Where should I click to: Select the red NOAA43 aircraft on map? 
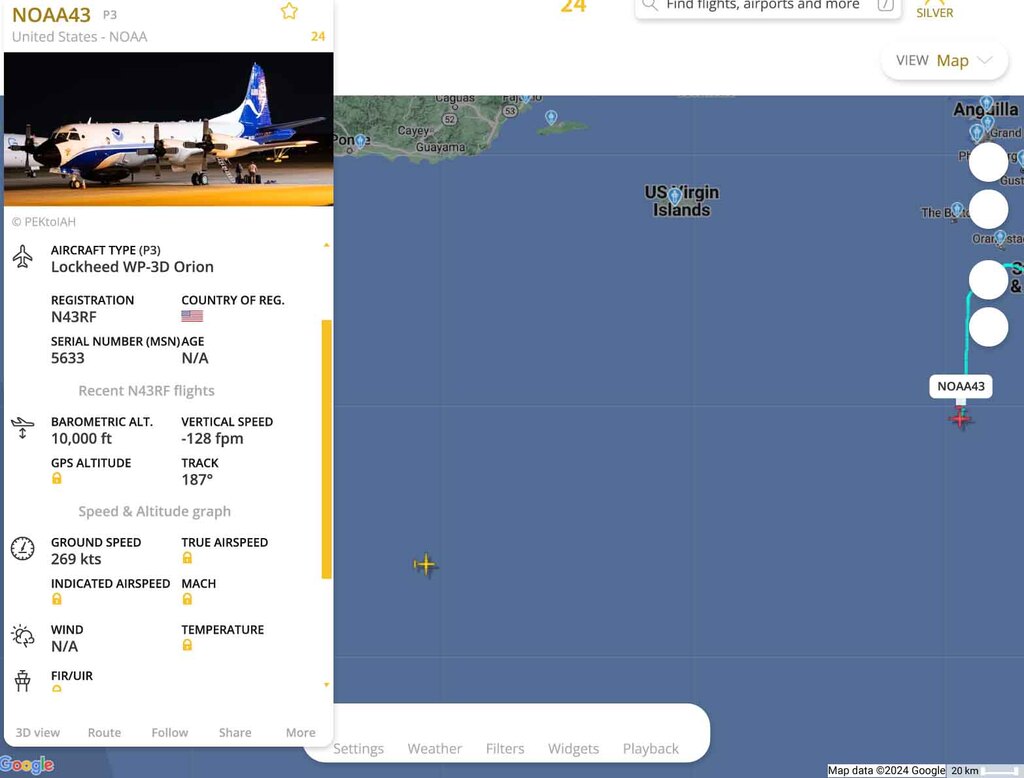pyautogui.click(x=960, y=417)
